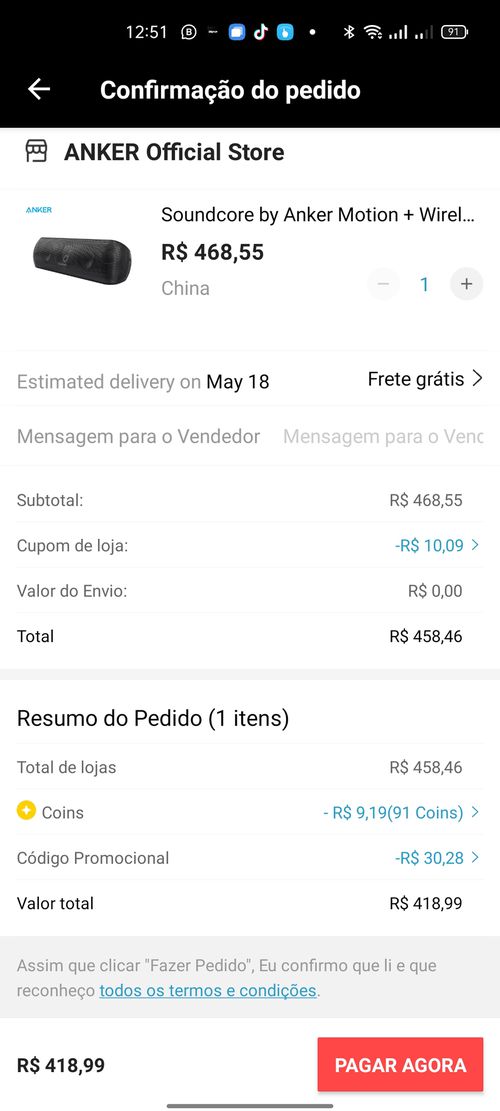Open ANKER Official Store name
This screenshot has height=1111, width=500.
pyautogui.click(x=174, y=152)
